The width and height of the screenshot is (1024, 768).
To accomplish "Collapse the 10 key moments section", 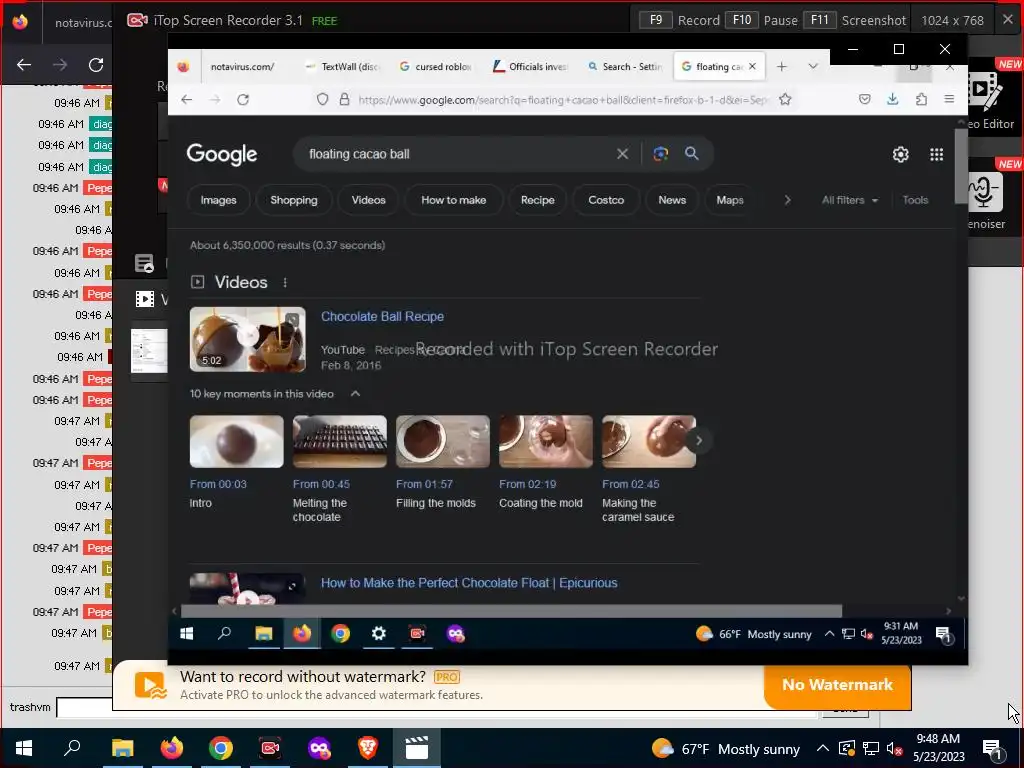I will click(x=355, y=393).
